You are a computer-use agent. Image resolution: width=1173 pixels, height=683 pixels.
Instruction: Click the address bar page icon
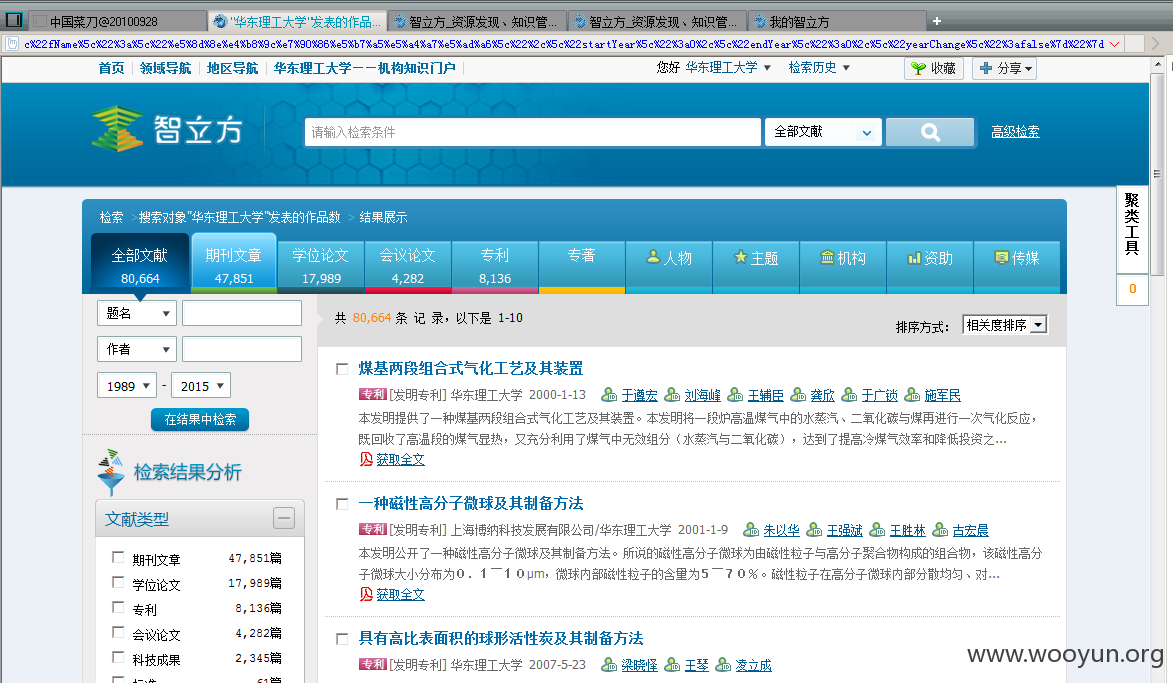click(12, 44)
